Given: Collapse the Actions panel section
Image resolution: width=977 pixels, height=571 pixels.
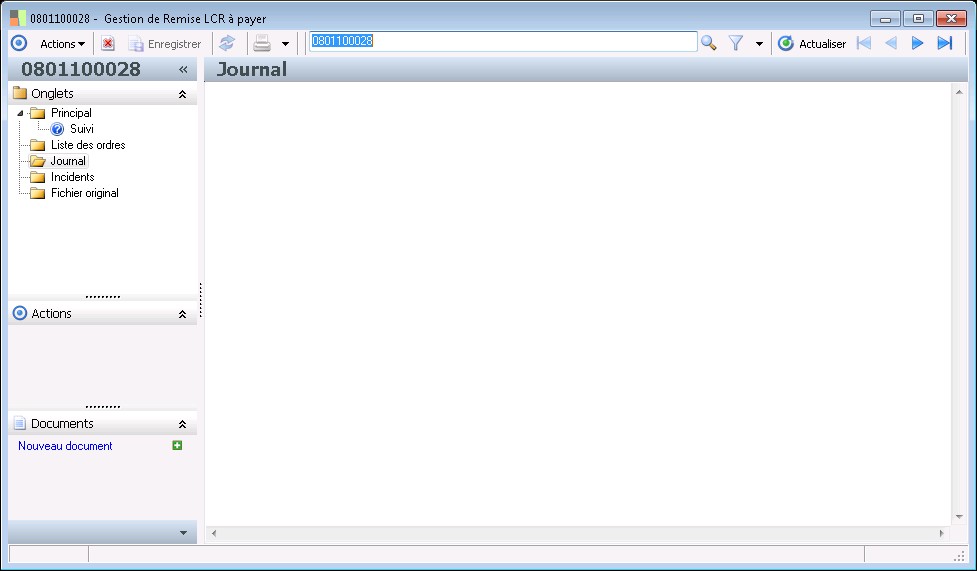Looking at the screenshot, I should click(183, 314).
